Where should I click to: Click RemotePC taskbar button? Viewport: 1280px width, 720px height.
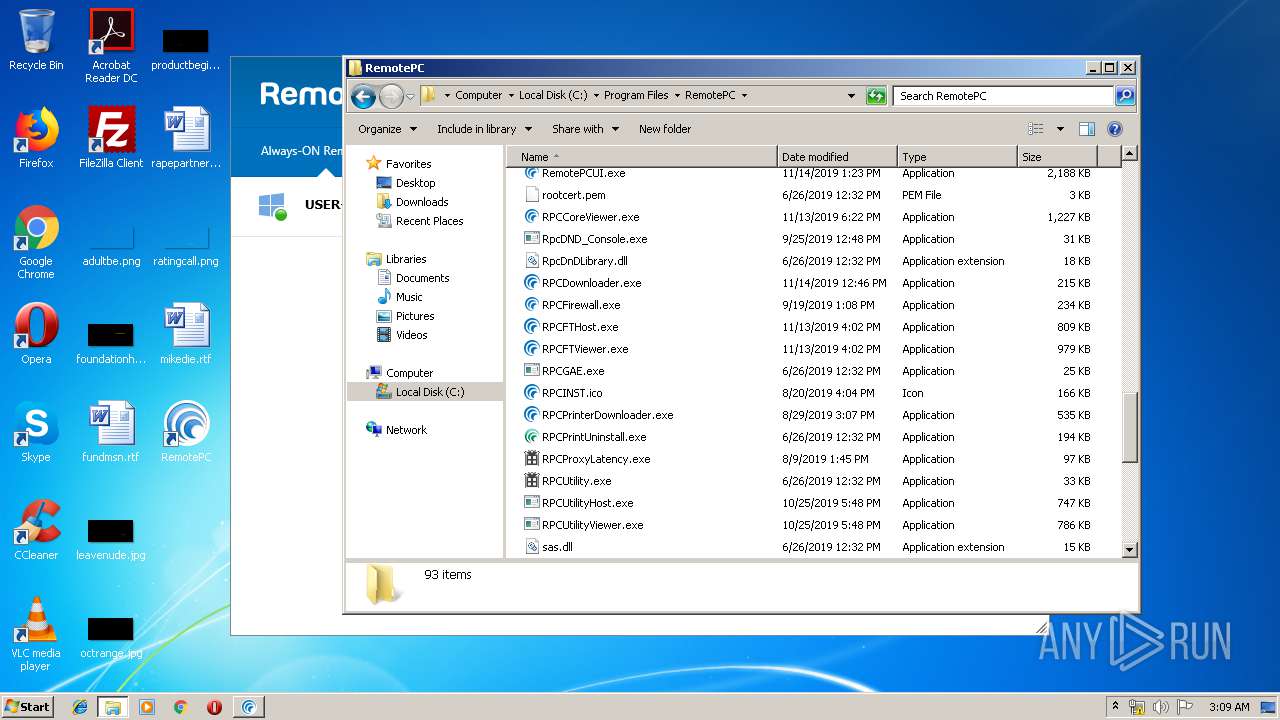pos(248,707)
